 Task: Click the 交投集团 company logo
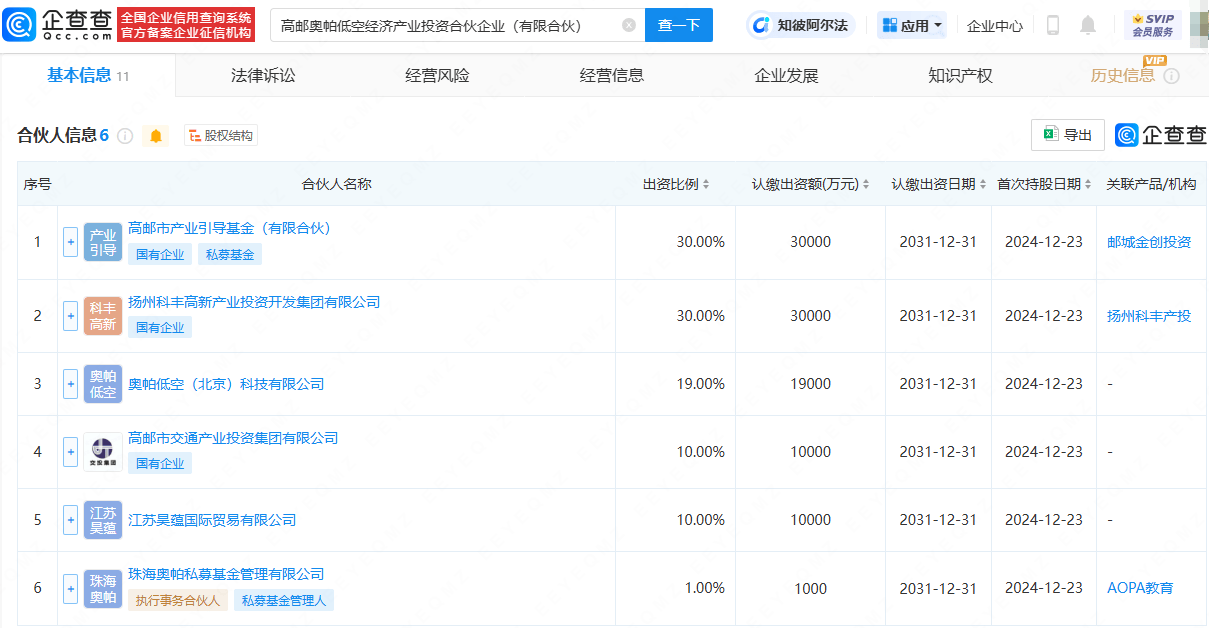coord(103,452)
